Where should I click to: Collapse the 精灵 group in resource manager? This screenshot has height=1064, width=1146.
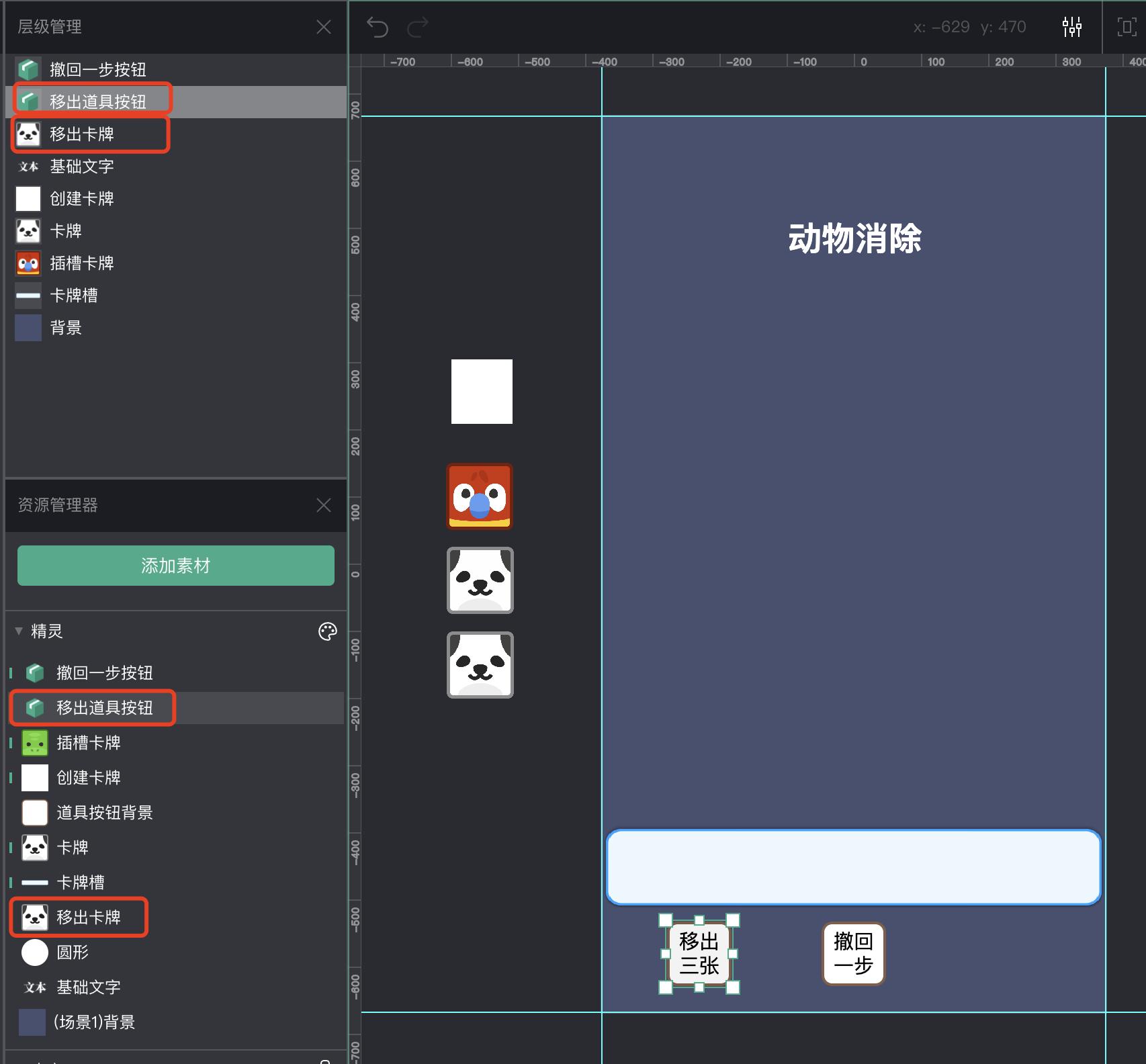(18, 631)
